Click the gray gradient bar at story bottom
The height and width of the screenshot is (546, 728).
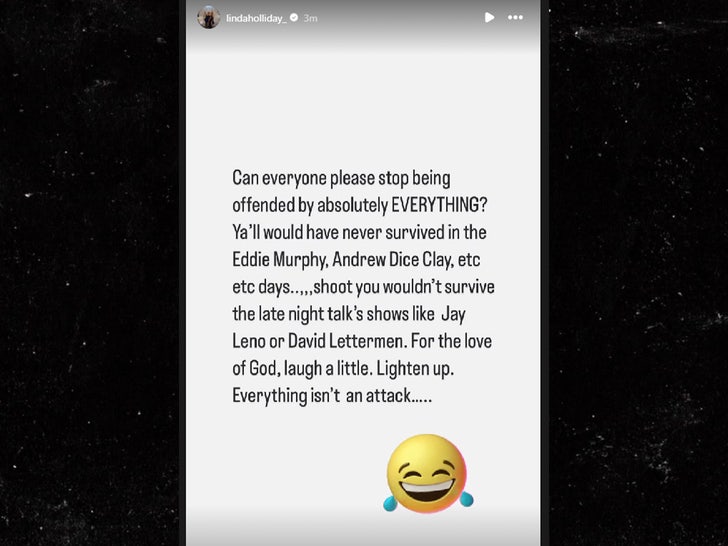(363, 527)
